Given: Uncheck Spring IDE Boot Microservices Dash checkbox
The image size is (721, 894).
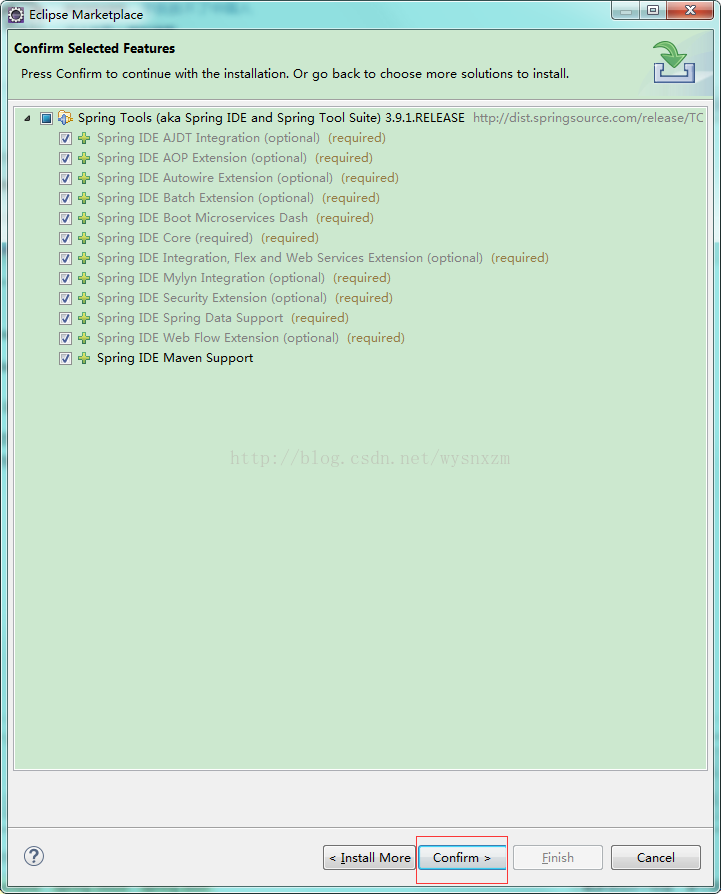Looking at the screenshot, I should click(66, 218).
